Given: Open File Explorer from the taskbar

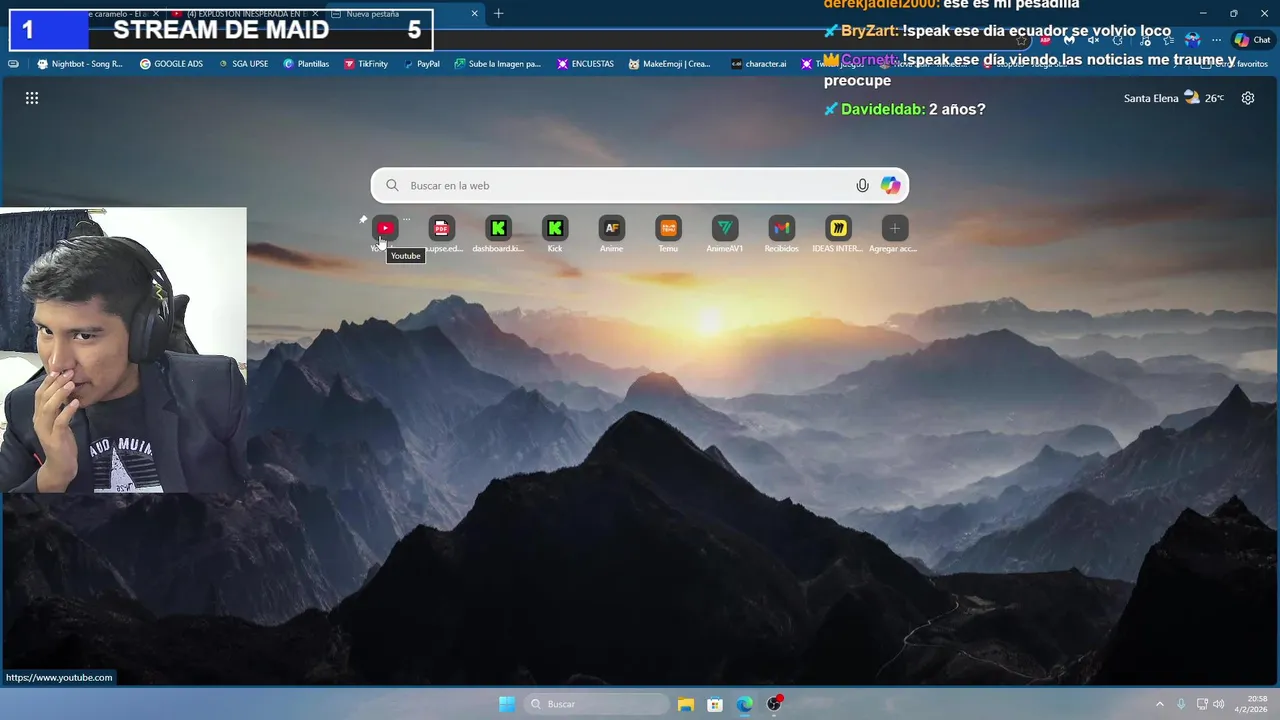Looking at the screenshot, I should 685,704.
